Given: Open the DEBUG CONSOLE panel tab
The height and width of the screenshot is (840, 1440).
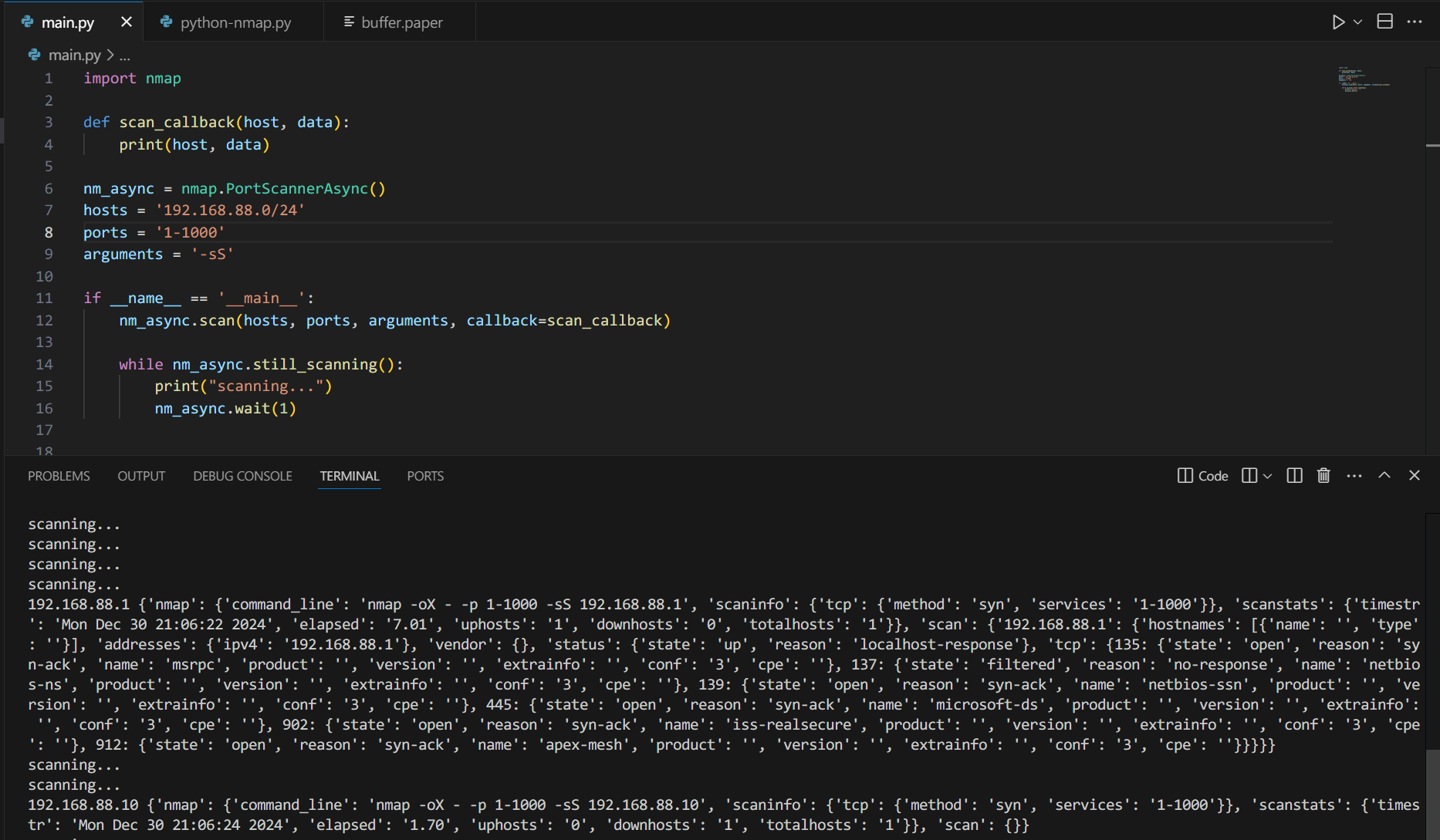Looking at the screenshot, I should [x=242, y=476].
